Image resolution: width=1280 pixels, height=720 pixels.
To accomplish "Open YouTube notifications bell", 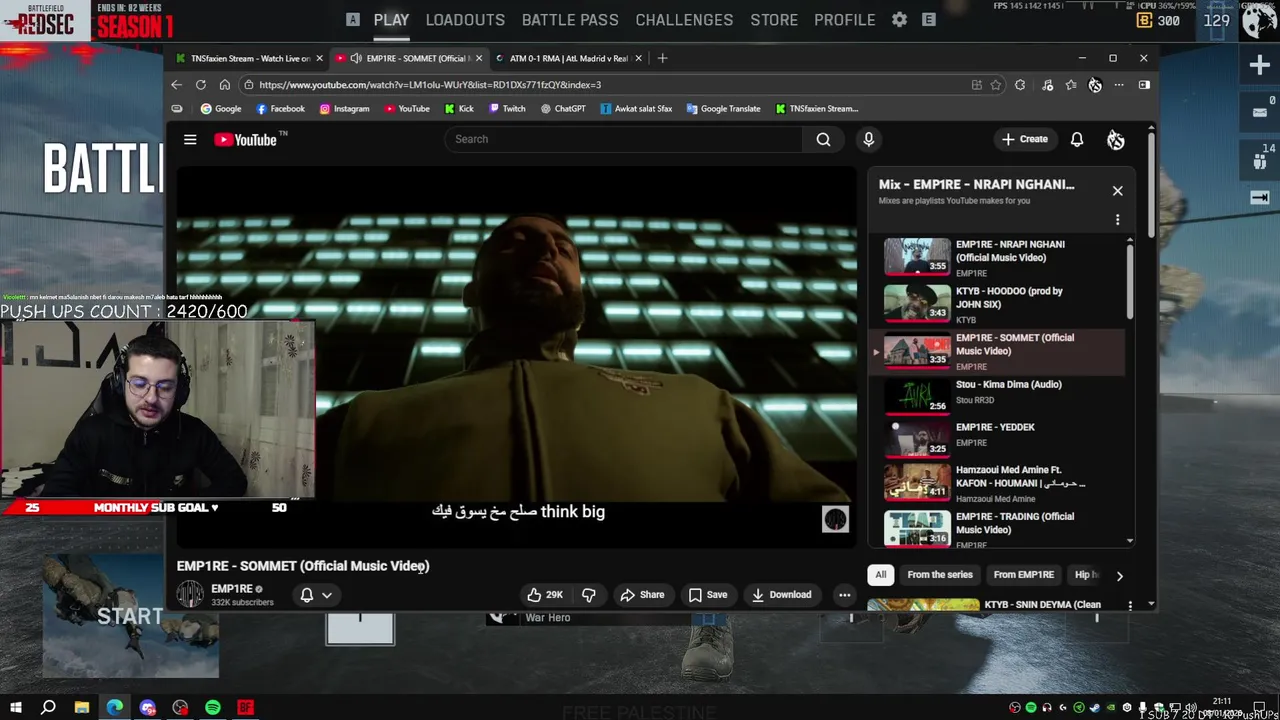I will coord(1077,139).
